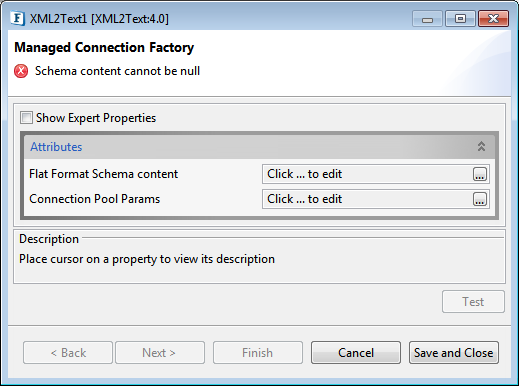Open ellipsis editor for Flat Format Schema content

[x=480, y=174]
